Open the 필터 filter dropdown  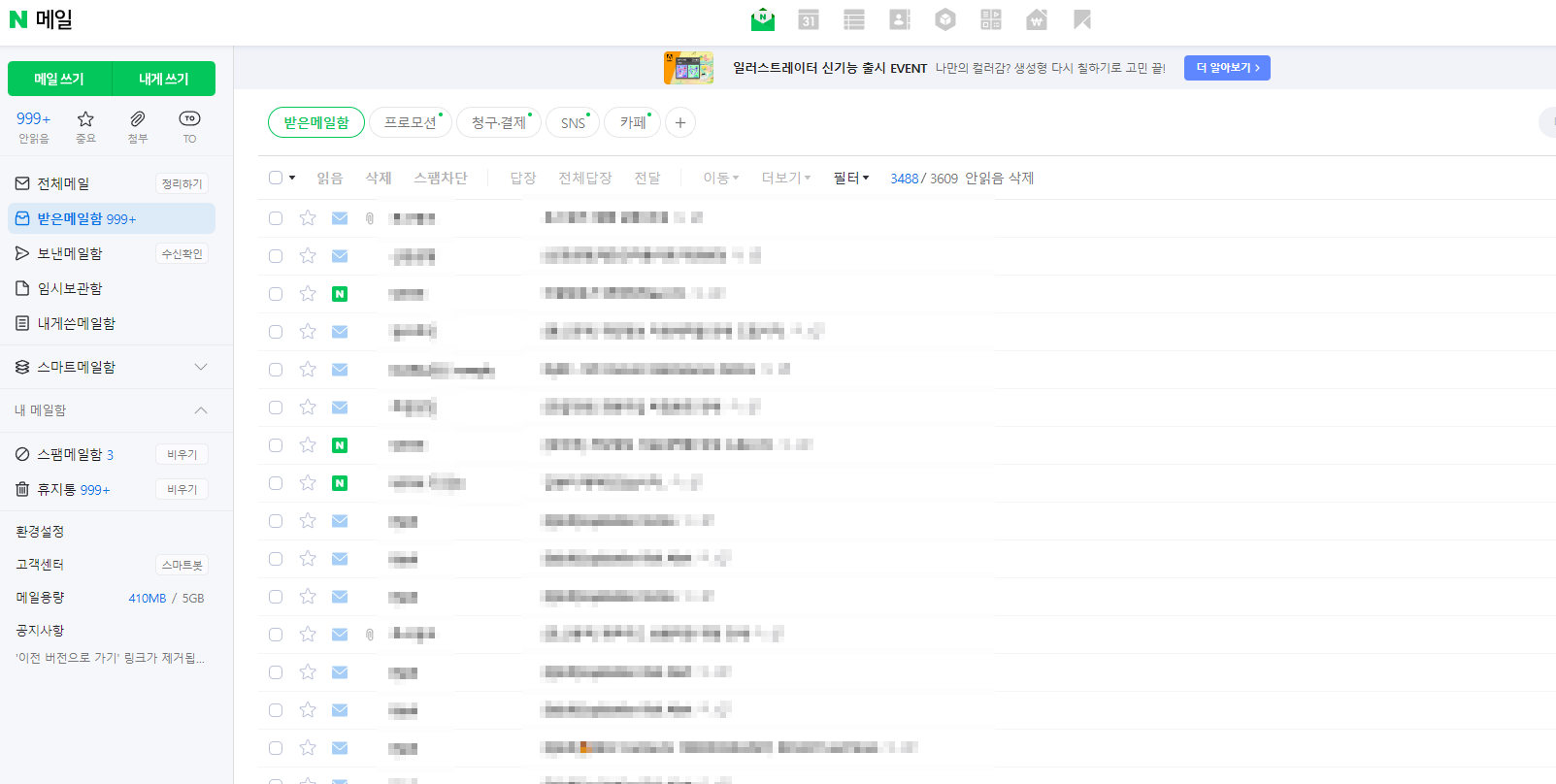pyautogui.click(x=851, y=178)
